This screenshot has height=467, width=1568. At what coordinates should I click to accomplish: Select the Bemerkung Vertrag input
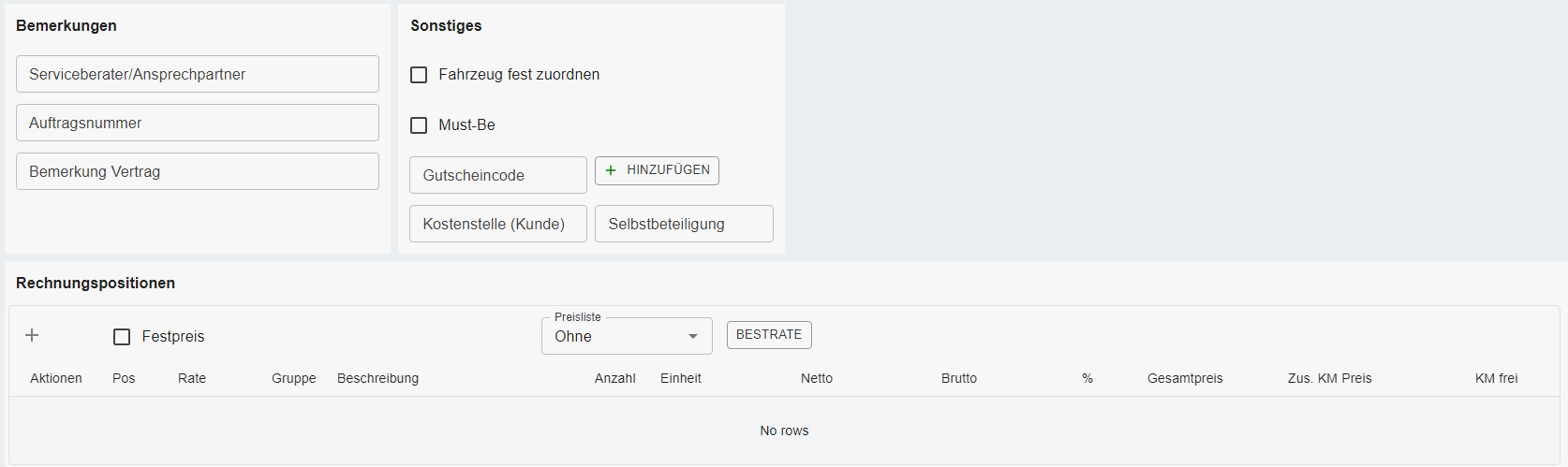pos(197,171)
